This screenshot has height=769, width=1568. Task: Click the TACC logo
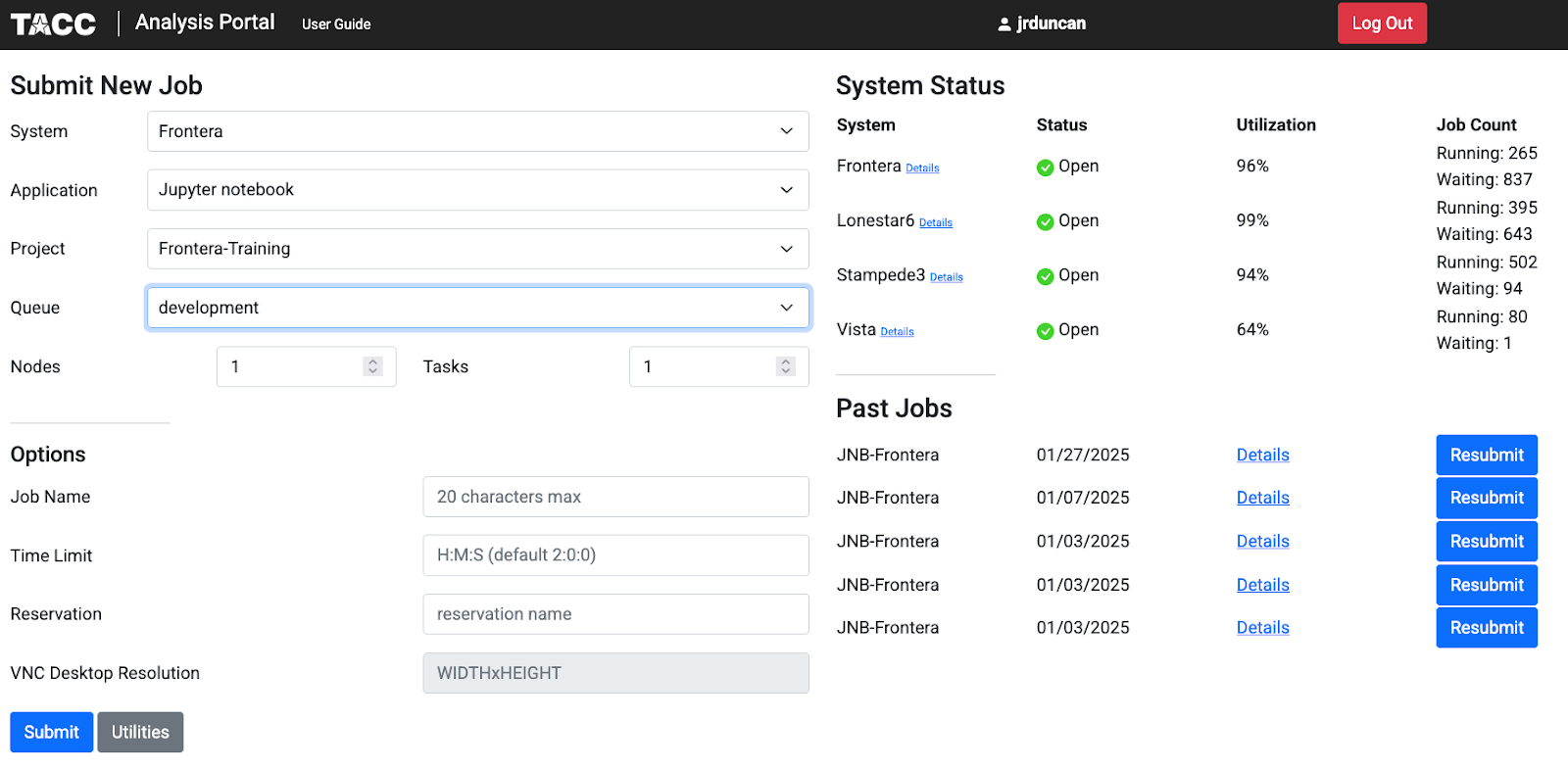tap(53, 24)
